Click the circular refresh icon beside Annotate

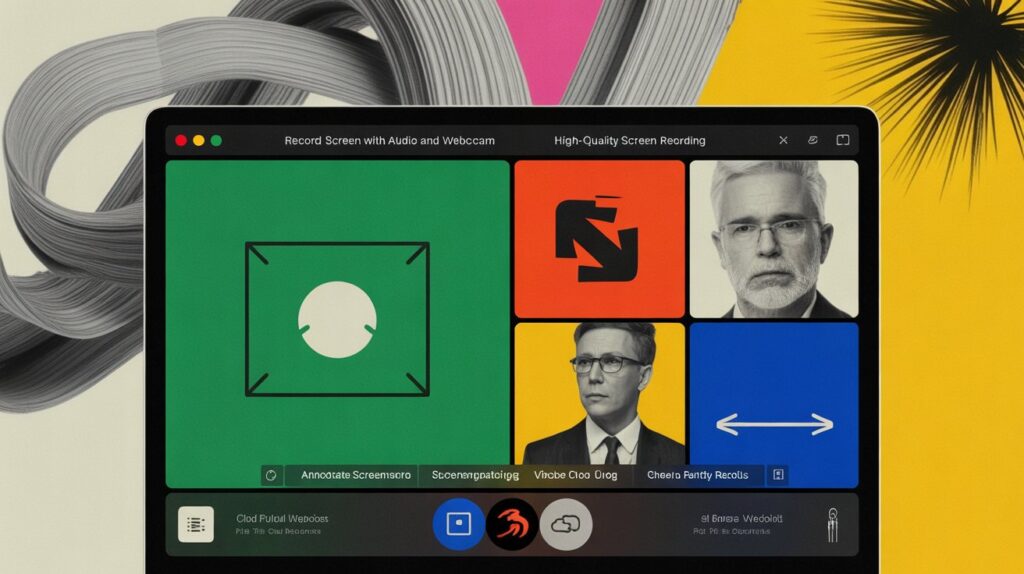[x=269, y=475]
